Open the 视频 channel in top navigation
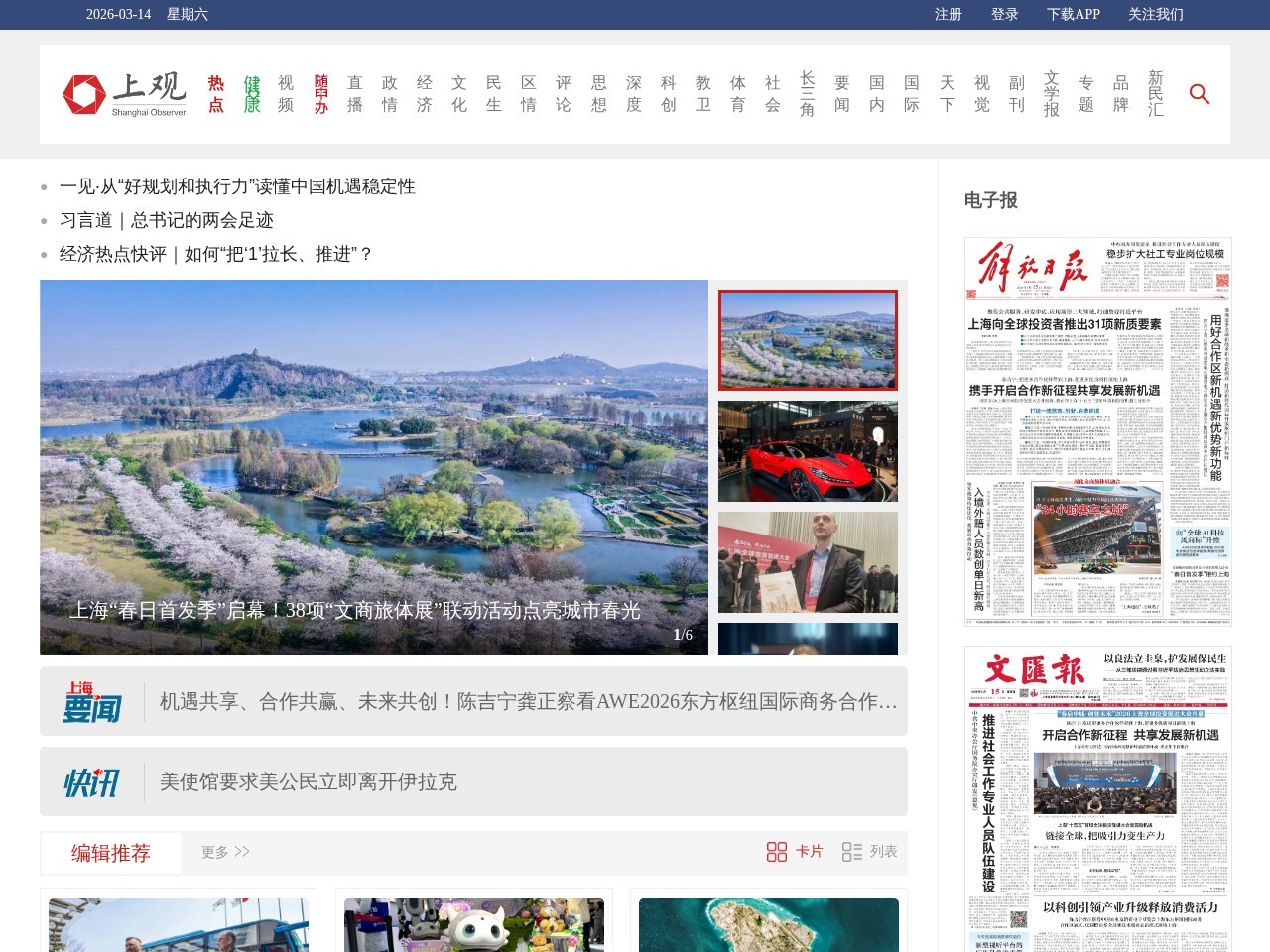 284,94
